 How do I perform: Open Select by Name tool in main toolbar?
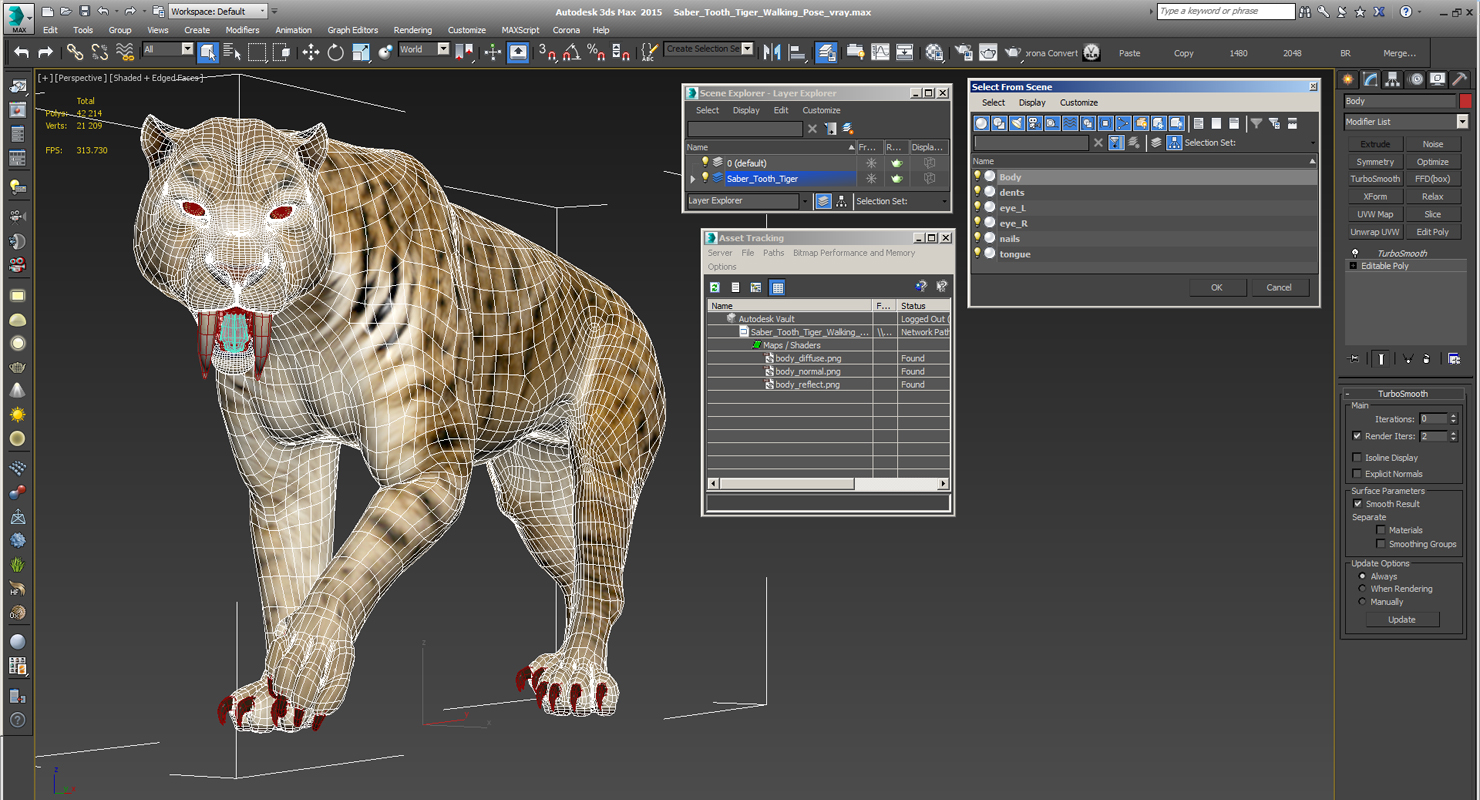tap(232, 52)
